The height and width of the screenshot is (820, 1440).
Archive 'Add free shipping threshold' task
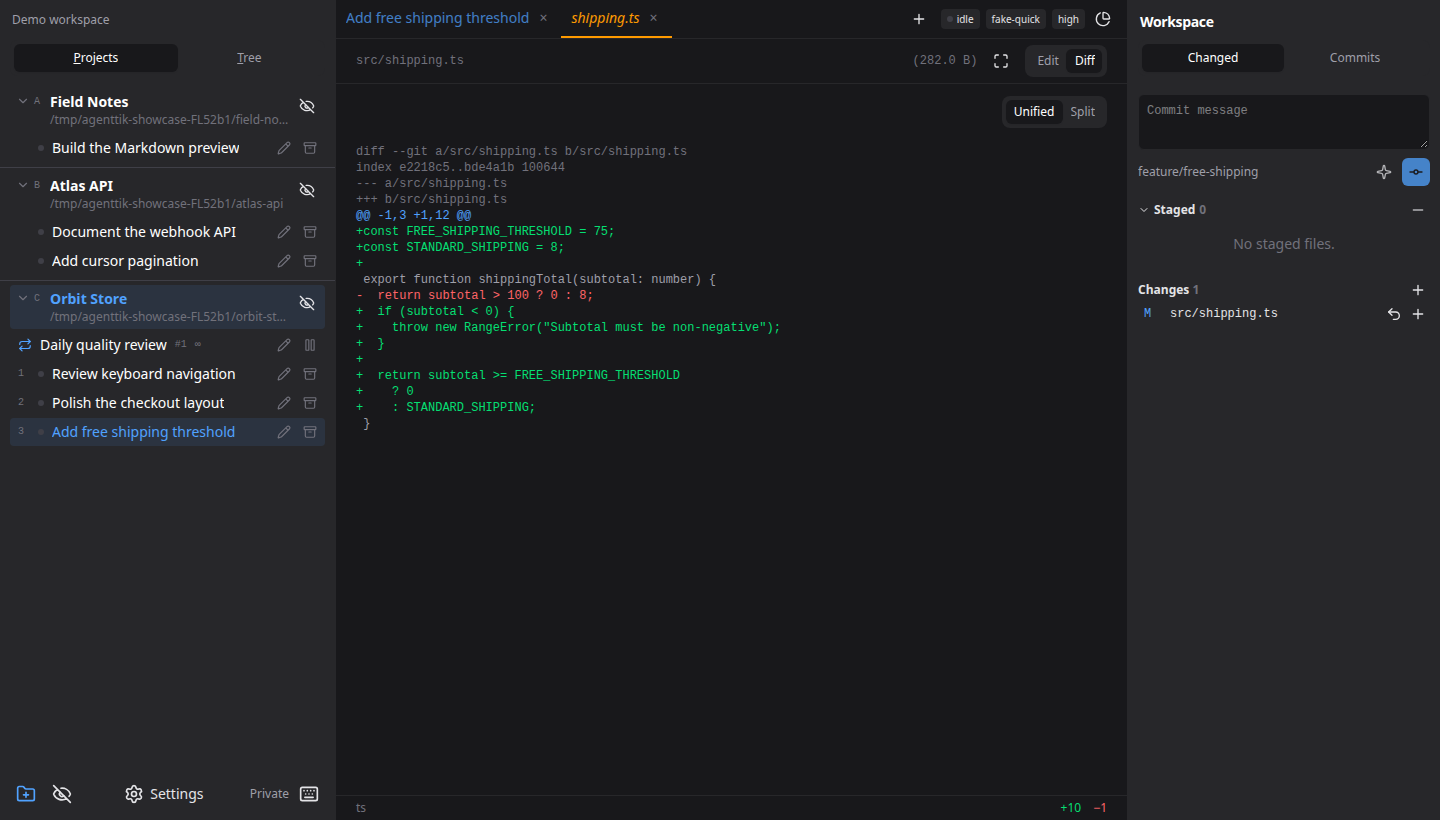pos(310,432)
